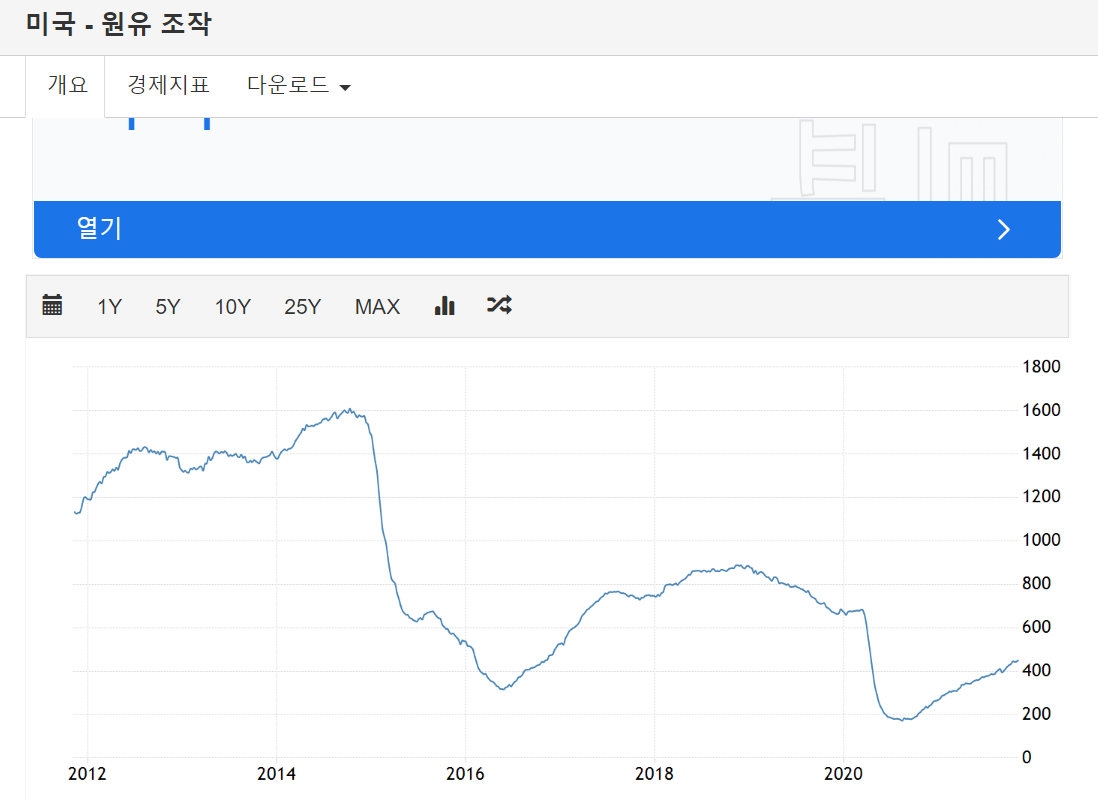Set chart range to 25Y

tap(303, 307)
